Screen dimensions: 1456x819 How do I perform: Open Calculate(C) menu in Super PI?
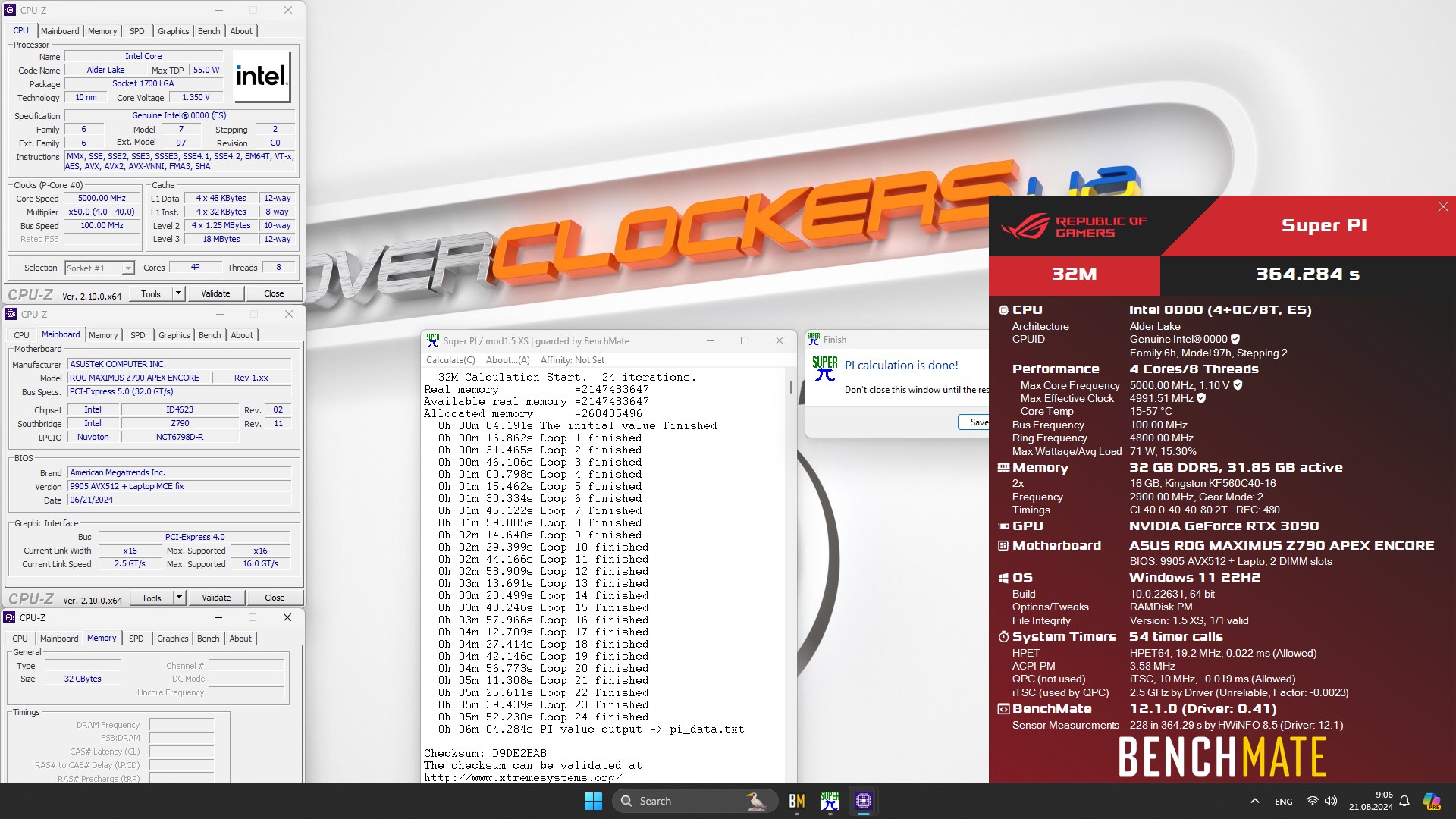(x=450, y=360)
